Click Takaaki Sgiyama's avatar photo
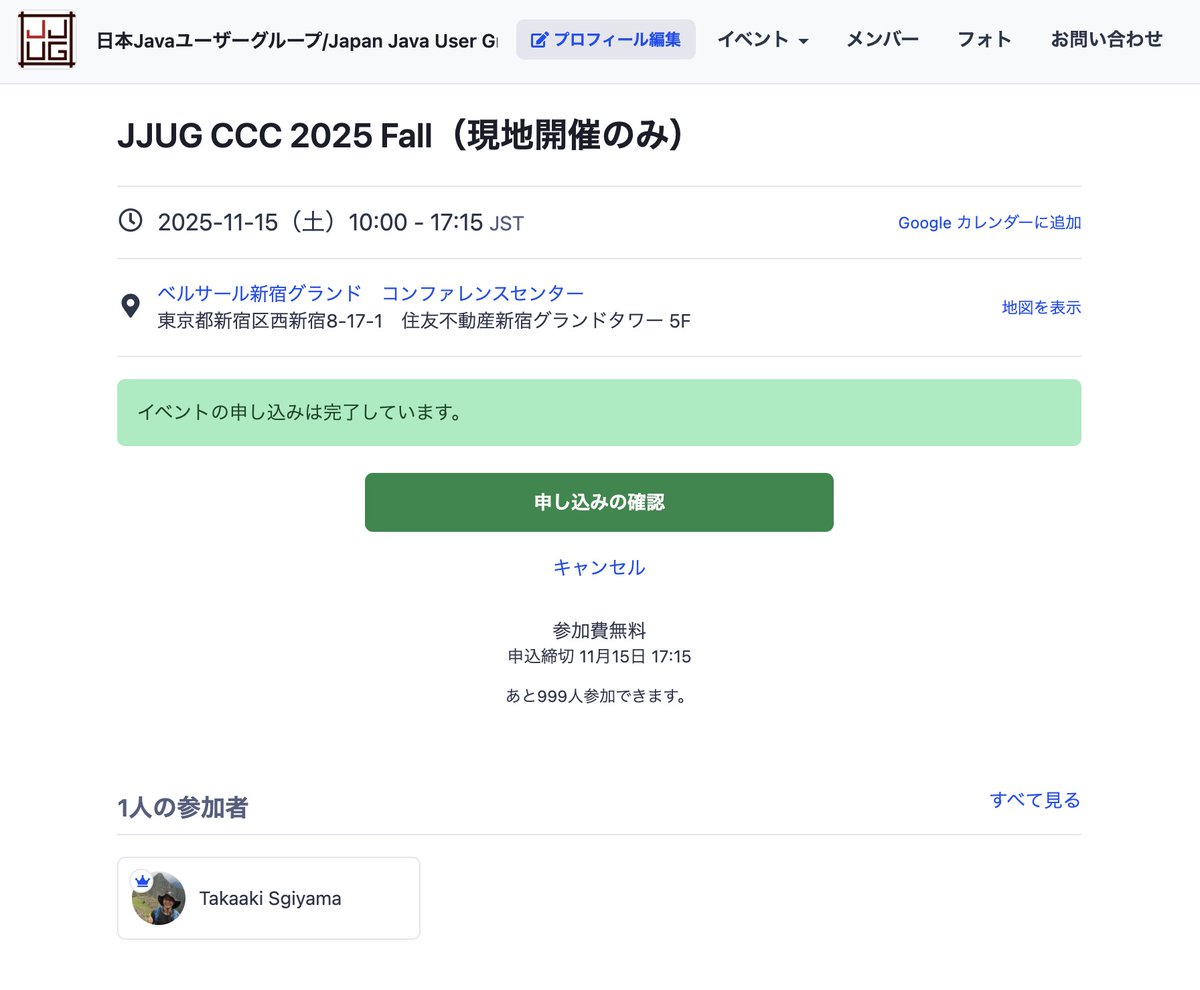 point(157,897)
